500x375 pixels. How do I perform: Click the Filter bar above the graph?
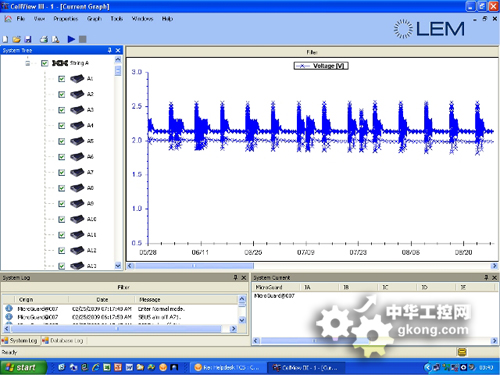click(x=312, y=52)
